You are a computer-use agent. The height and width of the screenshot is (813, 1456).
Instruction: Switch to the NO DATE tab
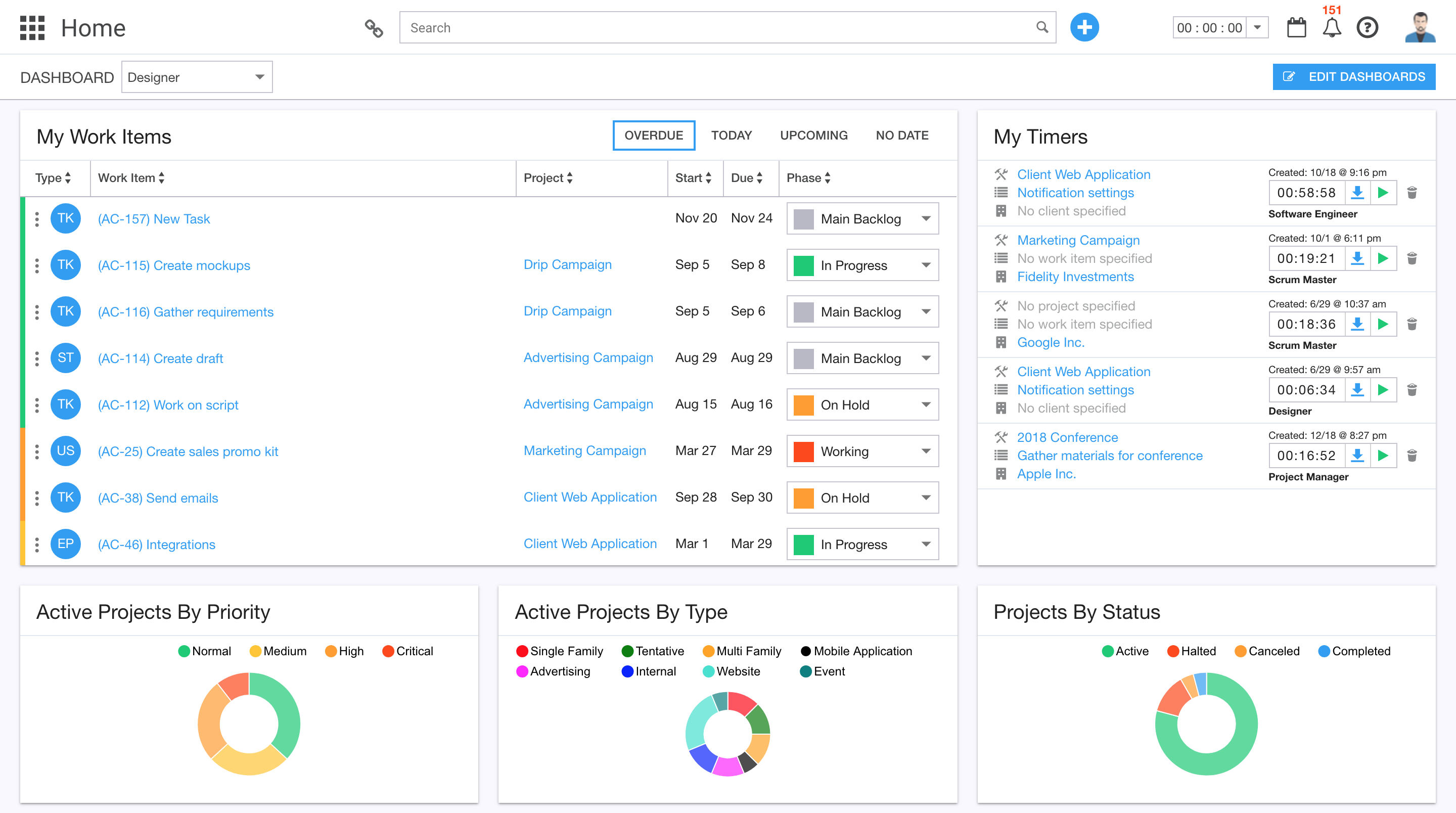click(x=901, y=135)
